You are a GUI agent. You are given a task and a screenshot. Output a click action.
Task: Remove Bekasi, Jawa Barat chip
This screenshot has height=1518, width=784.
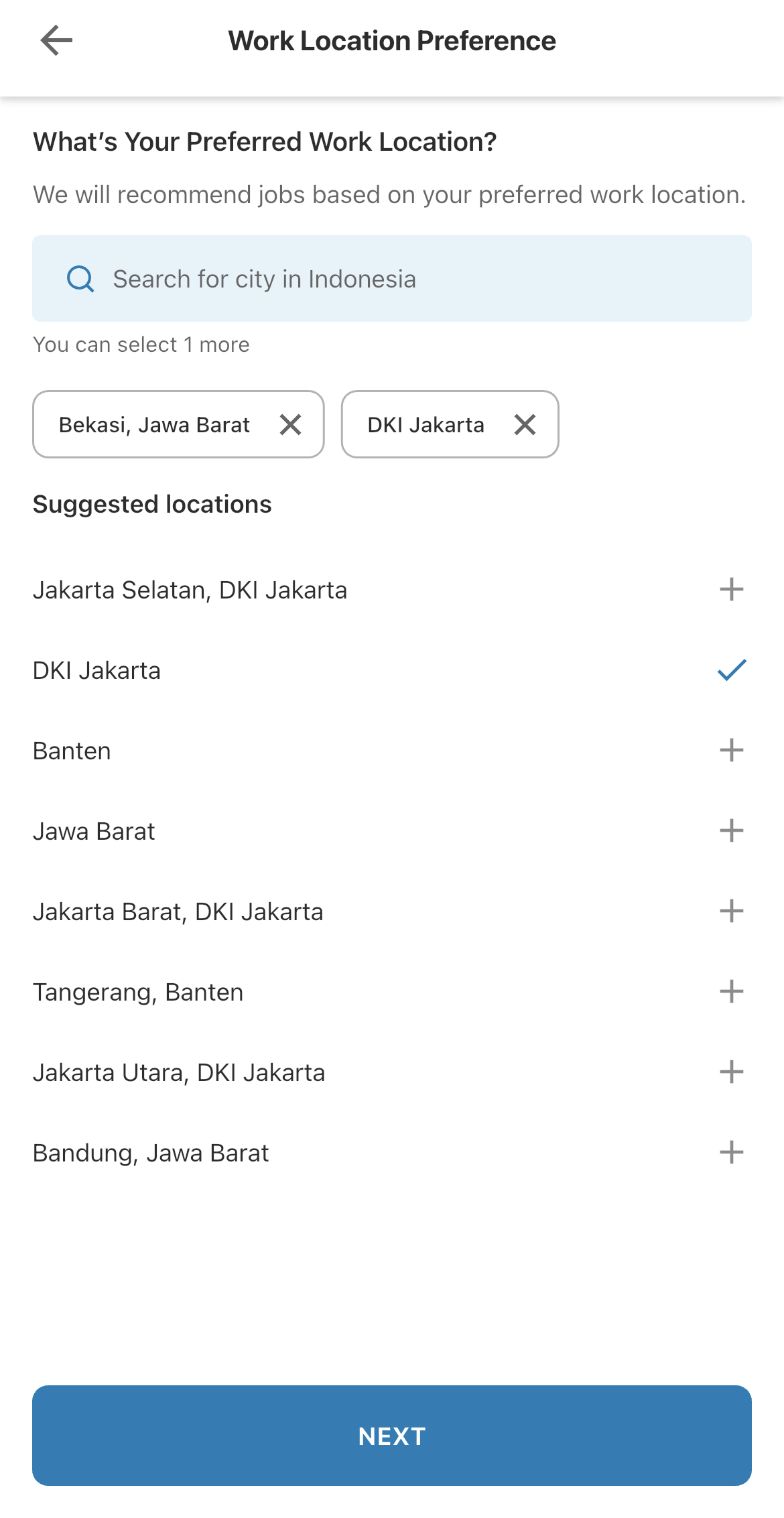[x=290, y=424]
